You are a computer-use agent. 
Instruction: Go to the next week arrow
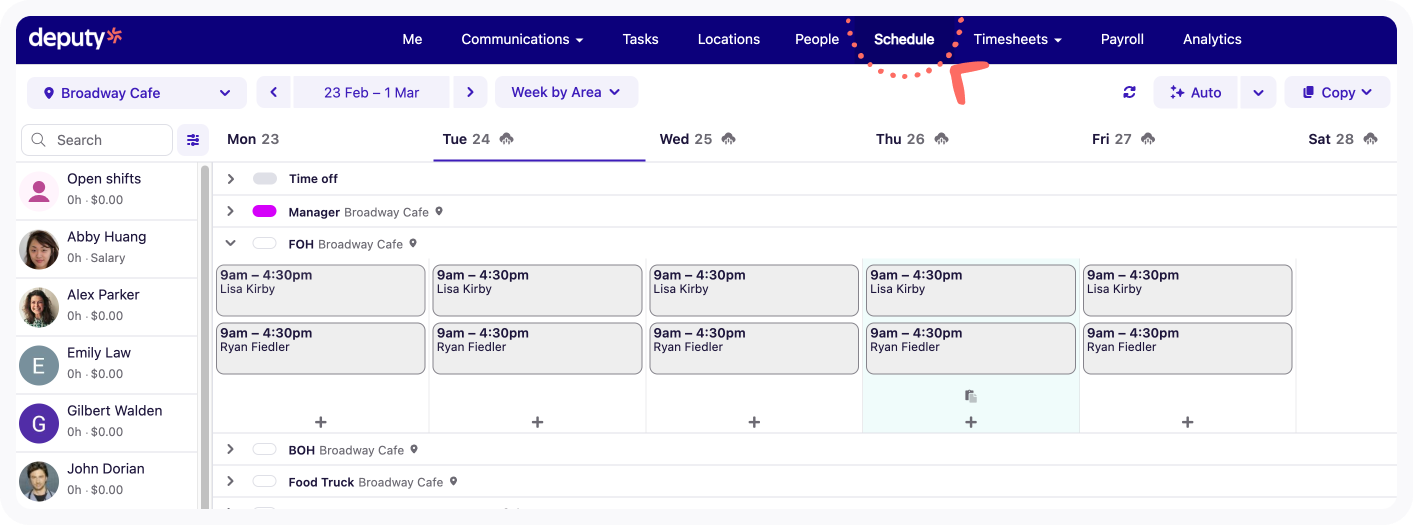point(470,92)
